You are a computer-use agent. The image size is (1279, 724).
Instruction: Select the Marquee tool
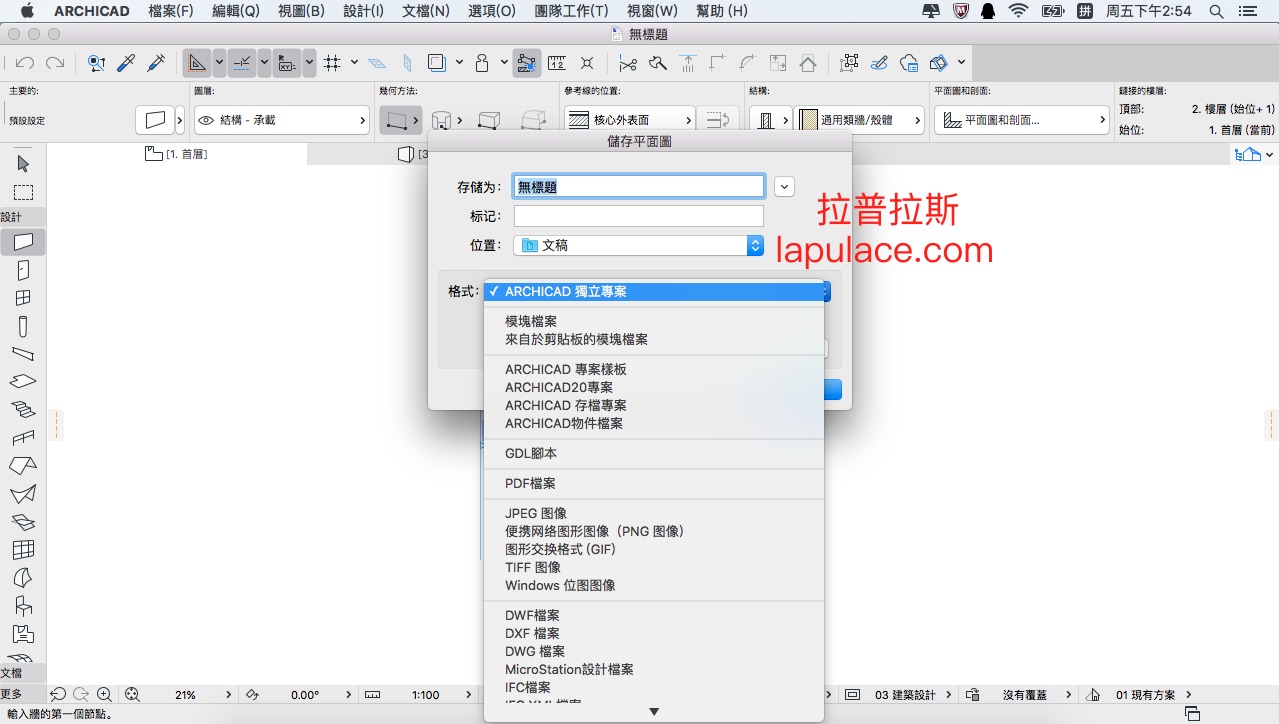coord(23,193)
